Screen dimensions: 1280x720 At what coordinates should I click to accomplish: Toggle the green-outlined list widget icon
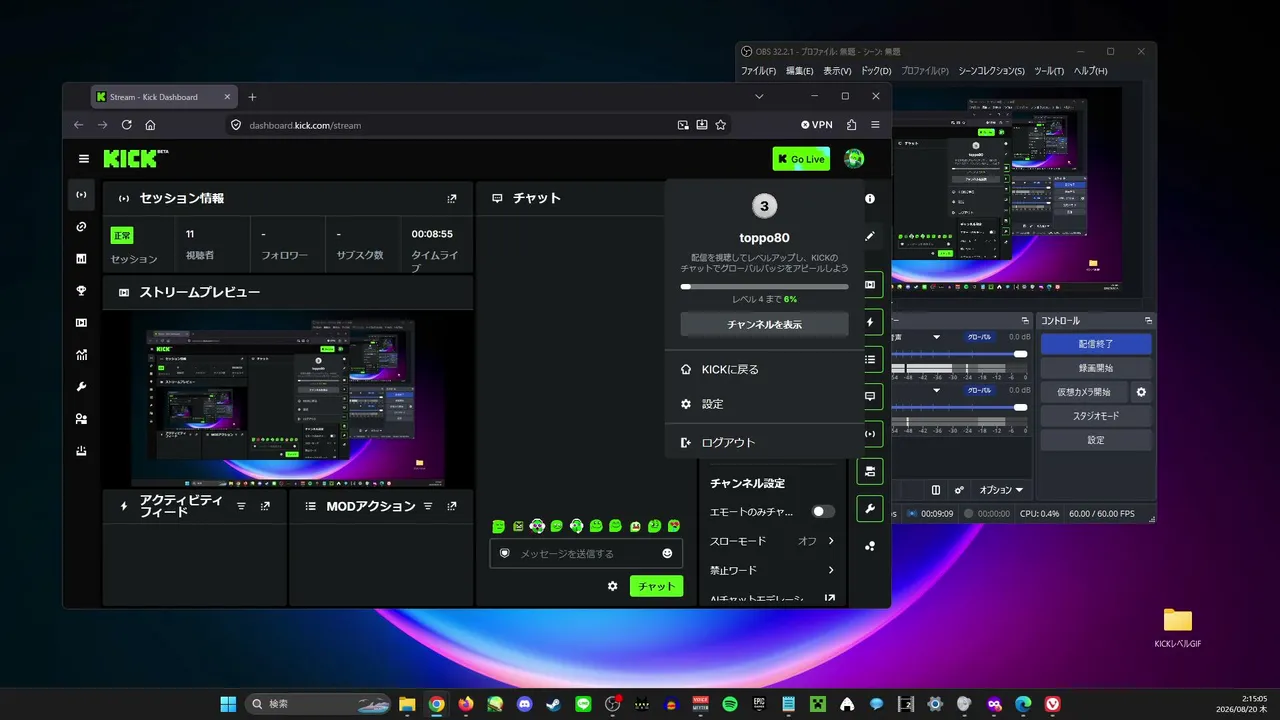click(x=870, y=360)
